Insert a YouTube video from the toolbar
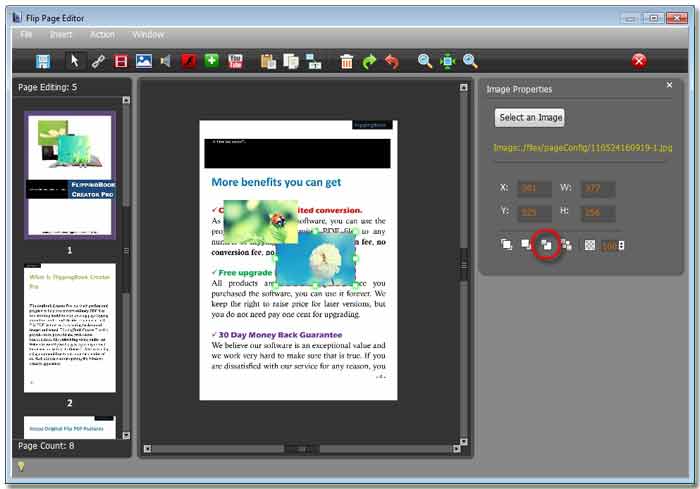This screenshot has height=489, width=700. coord(235,61)
